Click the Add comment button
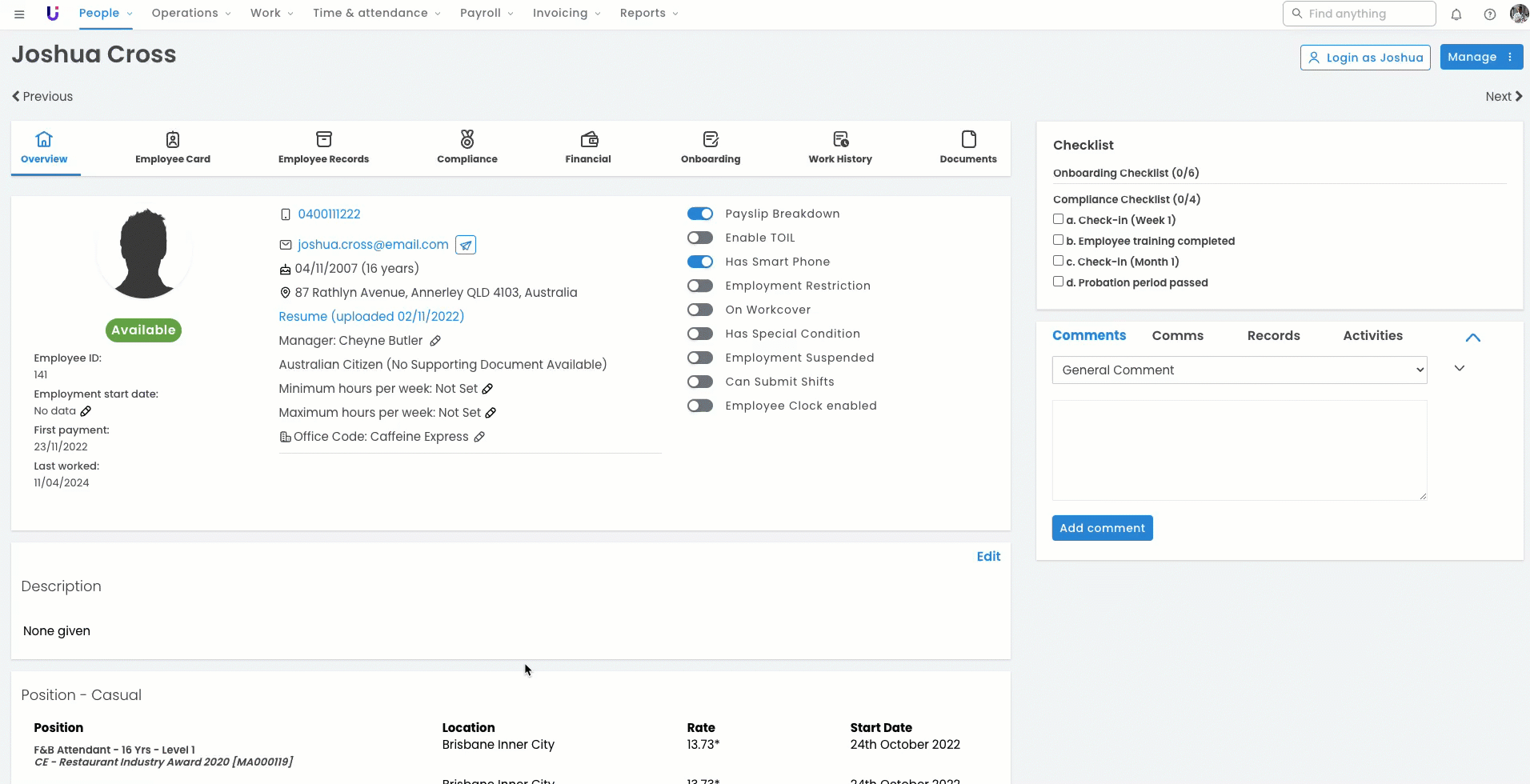Screen dimensions: 1530x784 [1102, 528]
